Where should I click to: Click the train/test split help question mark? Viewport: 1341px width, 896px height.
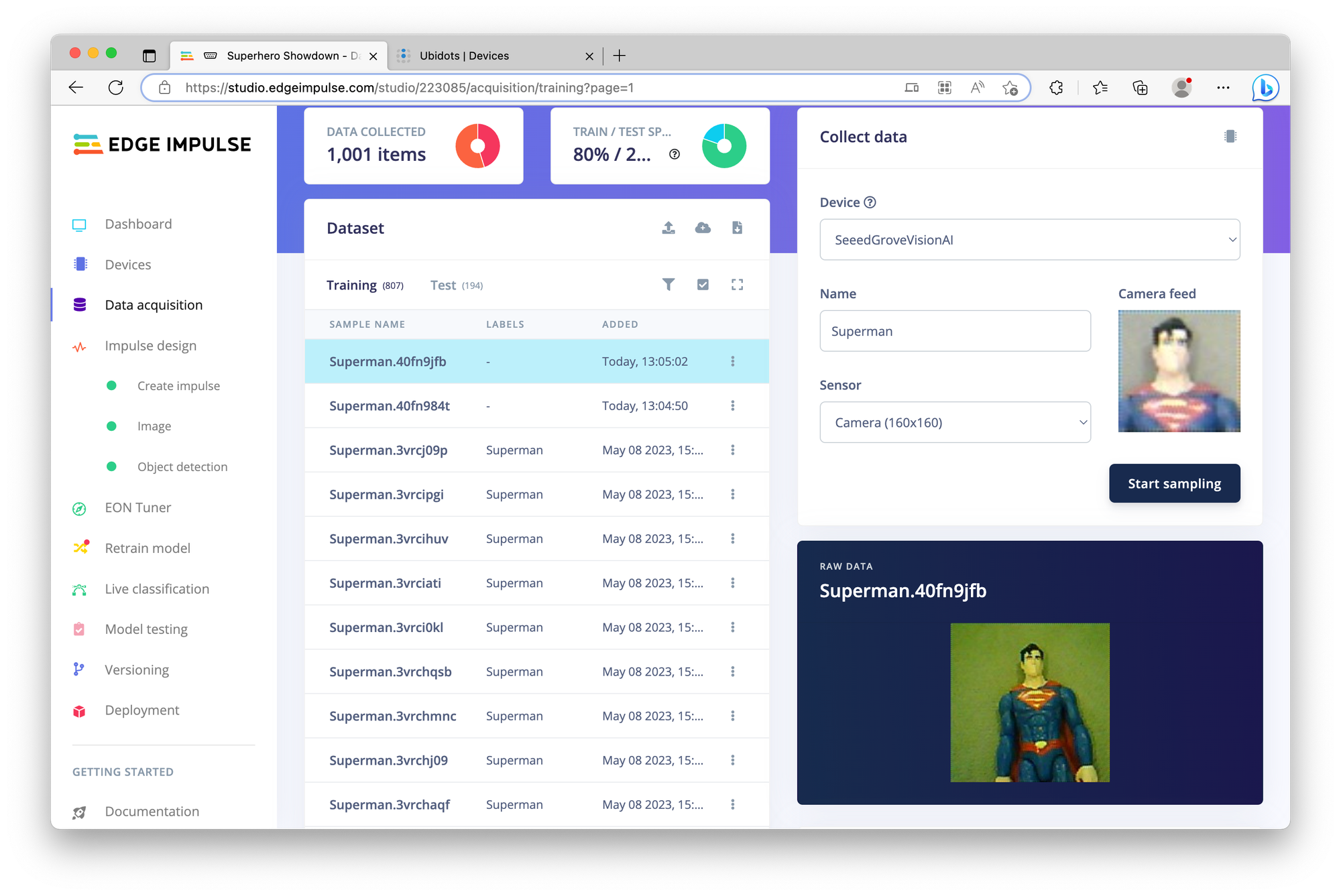[x=675, y=155]
